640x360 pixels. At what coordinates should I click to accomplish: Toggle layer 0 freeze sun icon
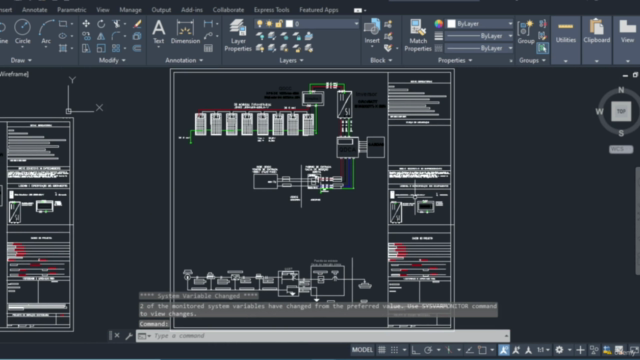tap(269, 24)
